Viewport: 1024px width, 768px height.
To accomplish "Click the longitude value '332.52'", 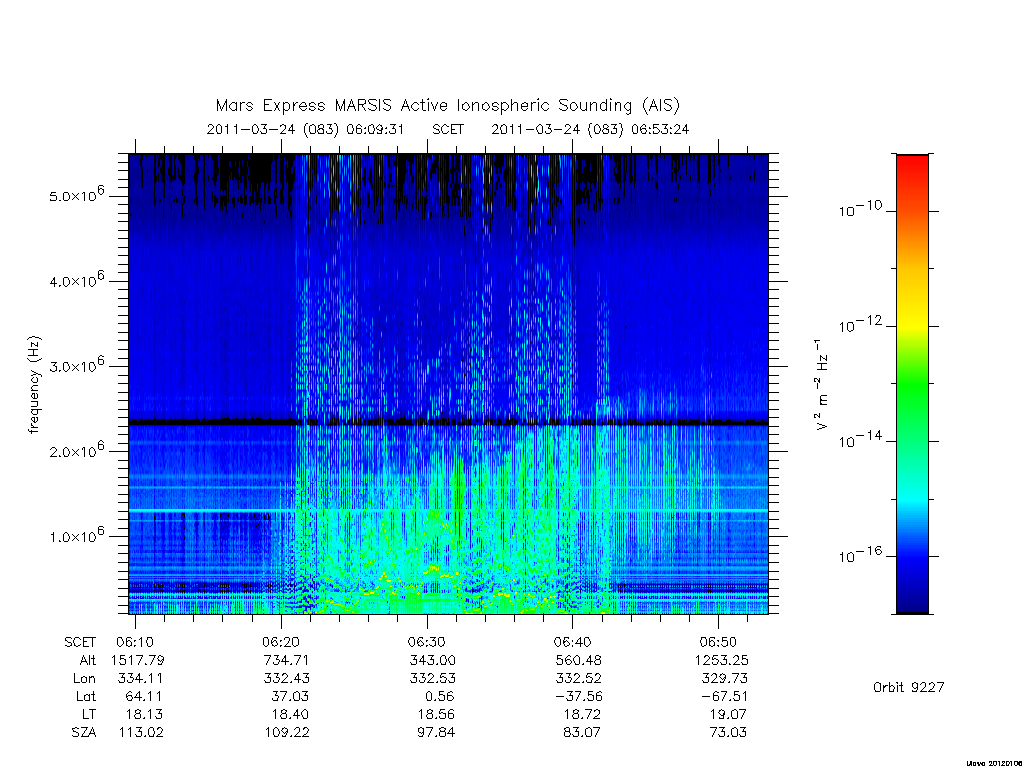I will [x=579, y=679].
